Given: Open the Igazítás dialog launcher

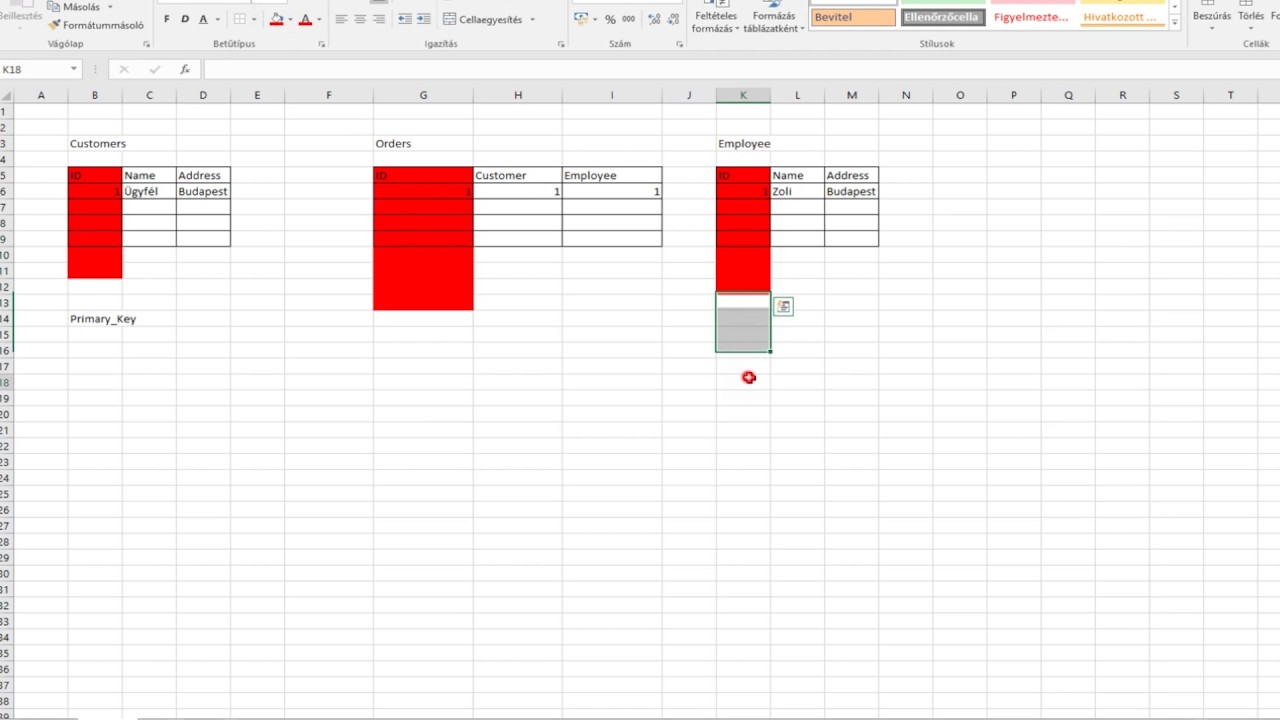Looking at the screenshot, I should tap(559, 45).
